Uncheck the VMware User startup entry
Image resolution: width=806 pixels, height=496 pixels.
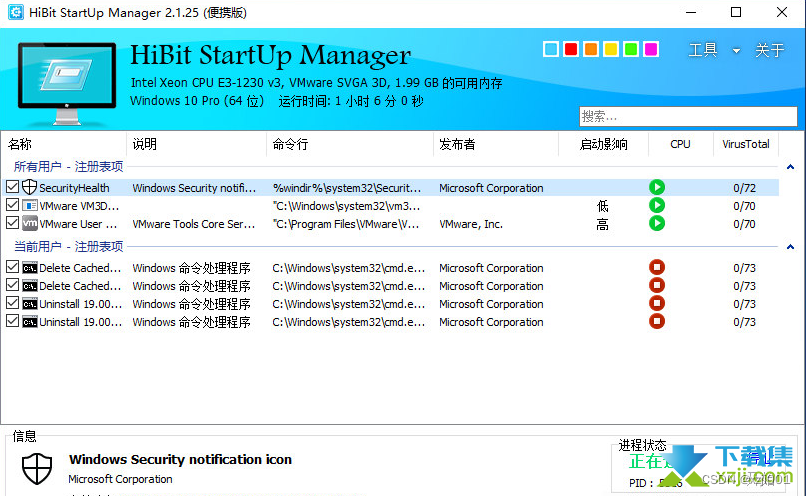tap(12, 223)
